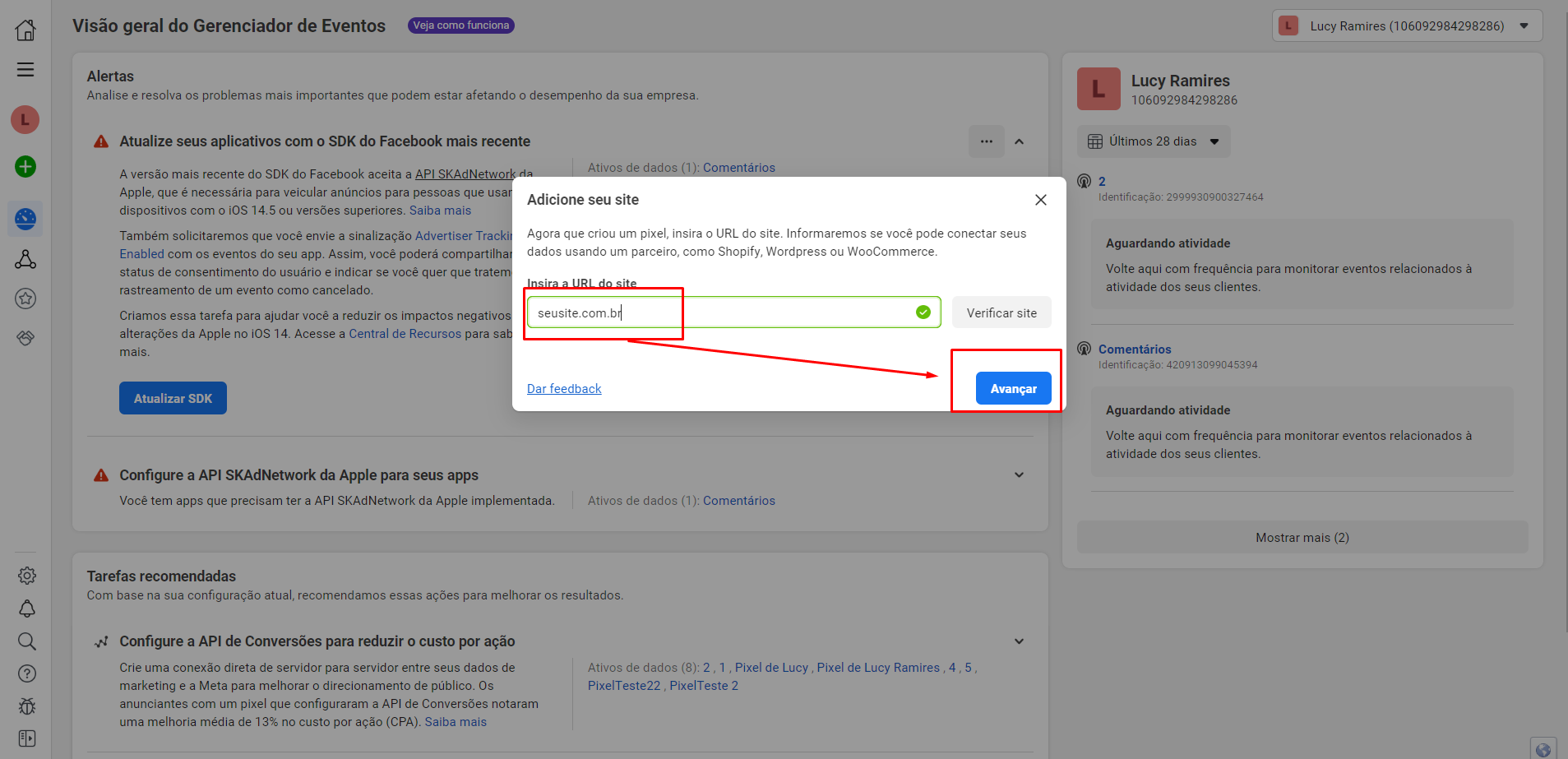The width and height of the screenshot is (1568, 759).
Task: Click the search magnifier icon in sidebar
Action: tap(26, 641)
